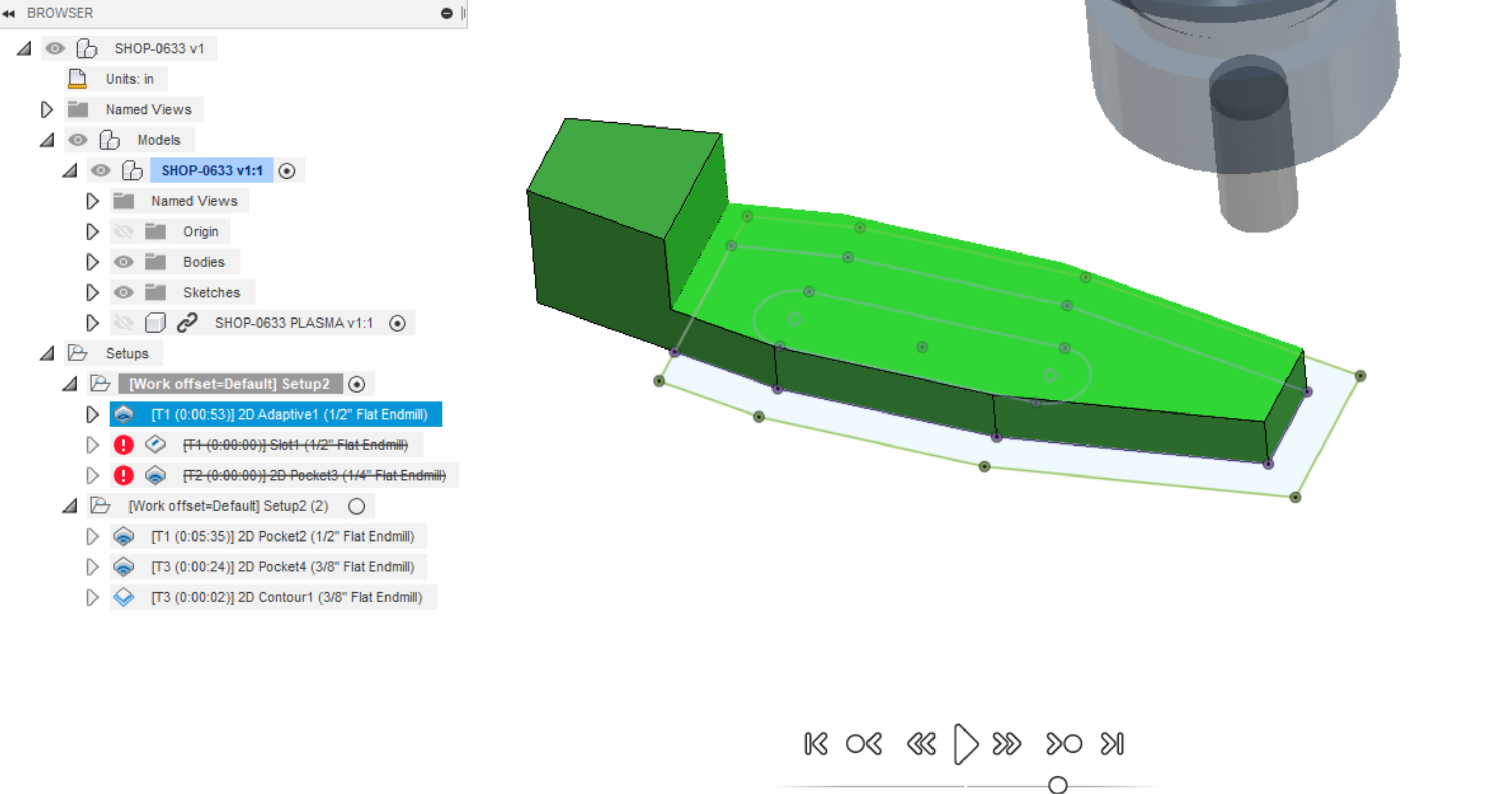Expand the Sketches folder

click(92, 293)
